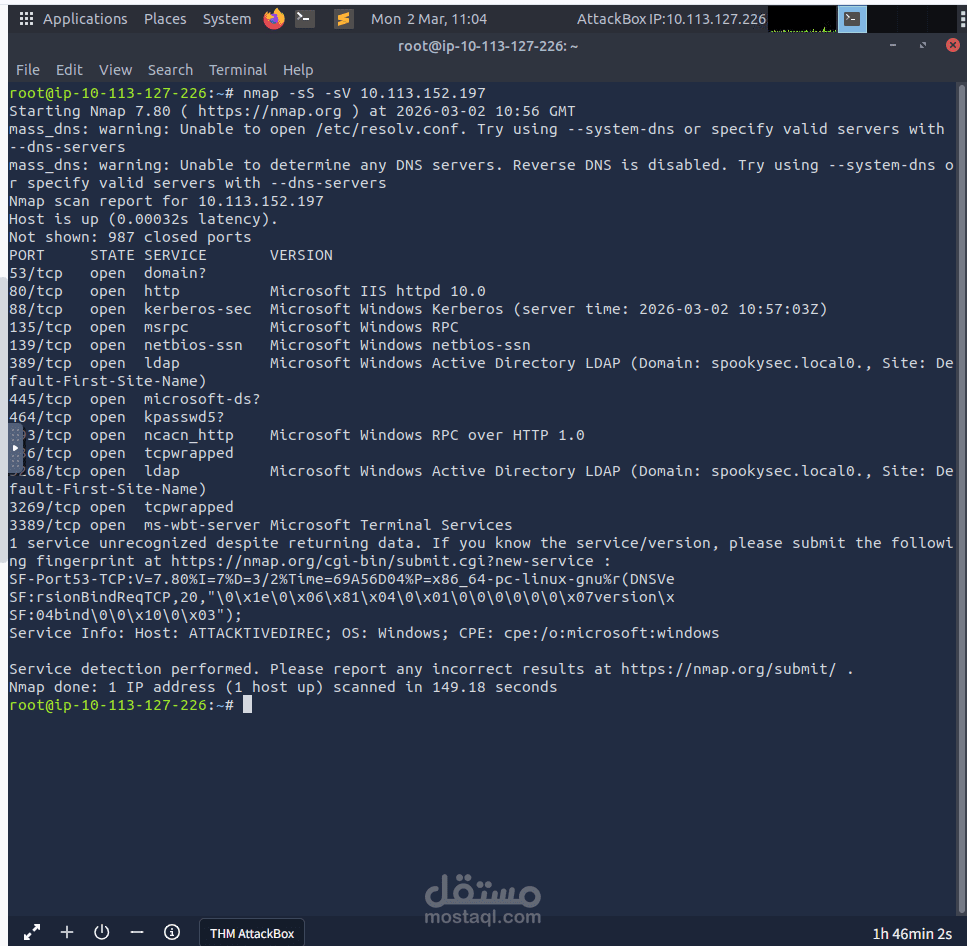Open the info icon in bottom bar

tap(172, 932)
